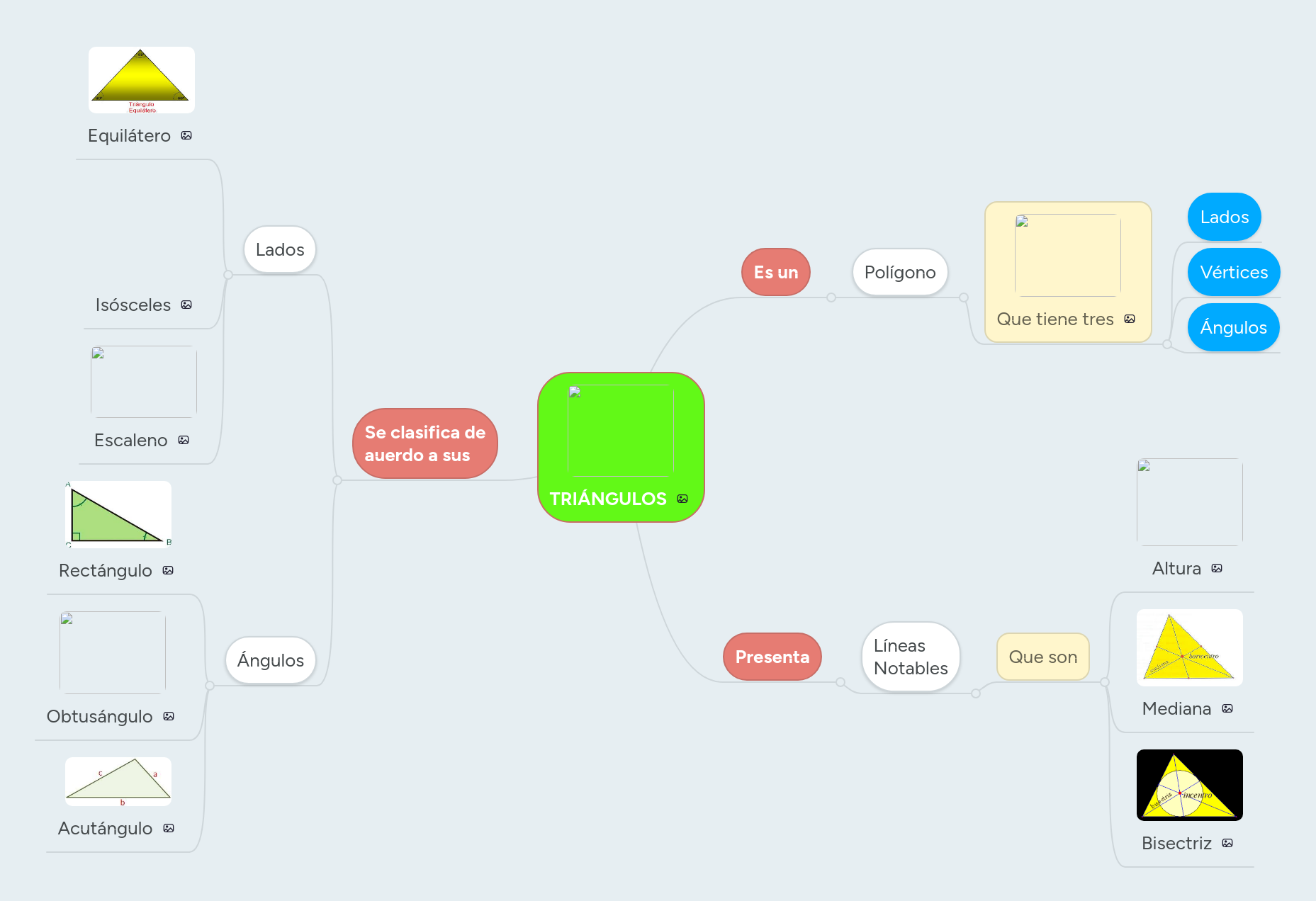Image resolution: width=1316 pixels, height=901 pixels.
Task: Open the image icon next to Altura
Action: [1217, 568]
